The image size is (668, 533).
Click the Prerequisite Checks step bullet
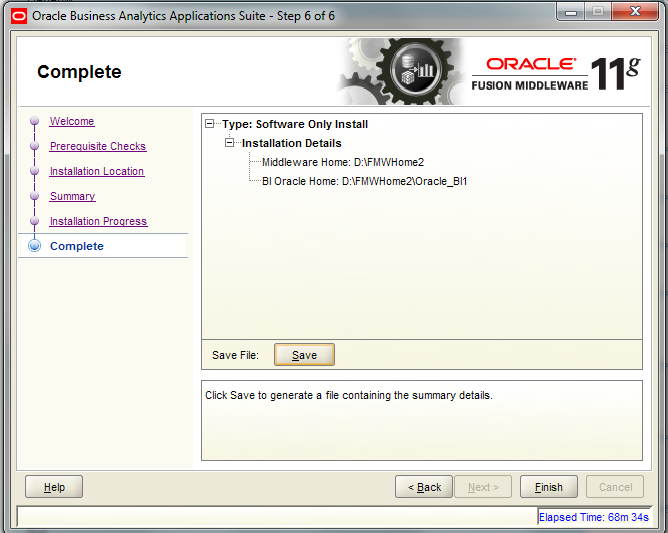pyautogui.click(x=35, y=146)
